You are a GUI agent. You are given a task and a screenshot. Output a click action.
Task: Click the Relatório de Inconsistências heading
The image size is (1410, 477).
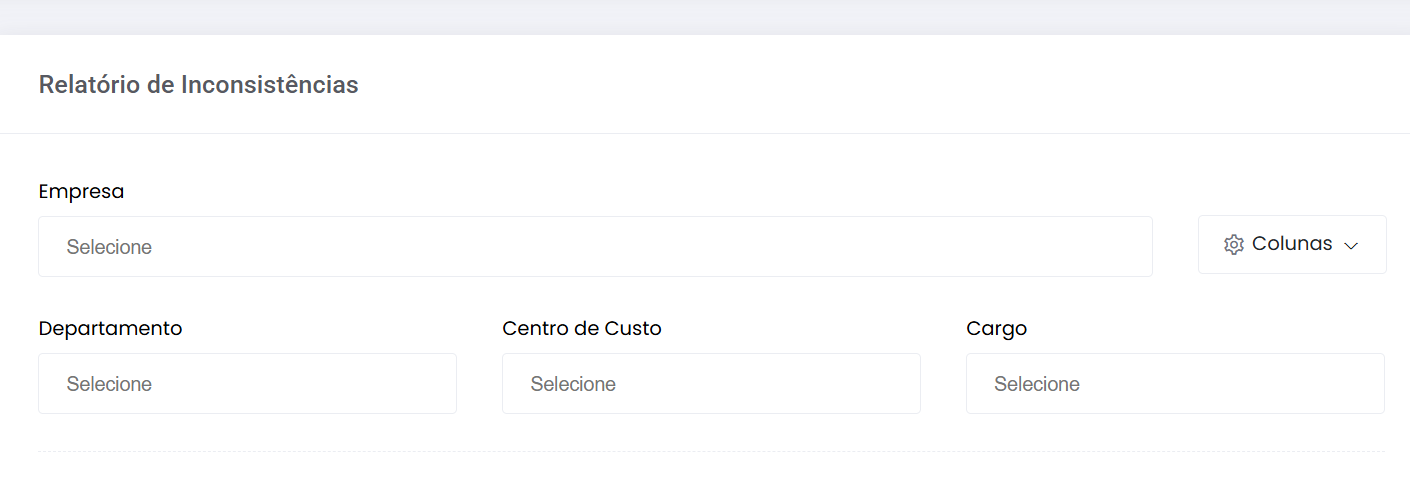[x=198, y=85]
